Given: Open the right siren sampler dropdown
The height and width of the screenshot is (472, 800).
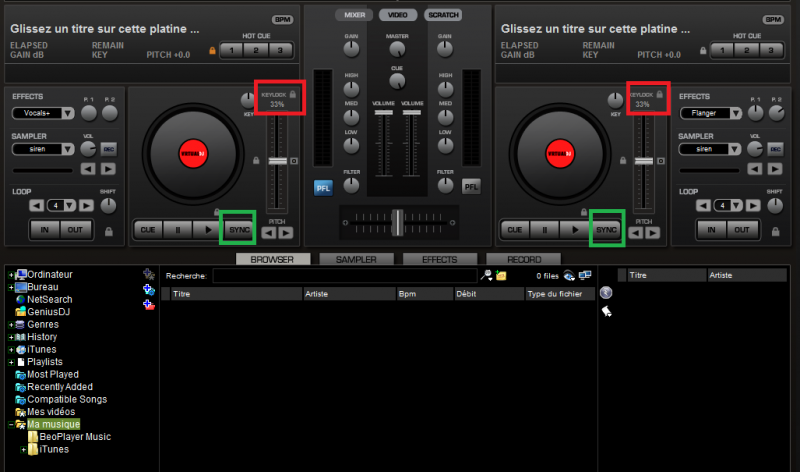Looking at the screenshot, I should [734, 149].
